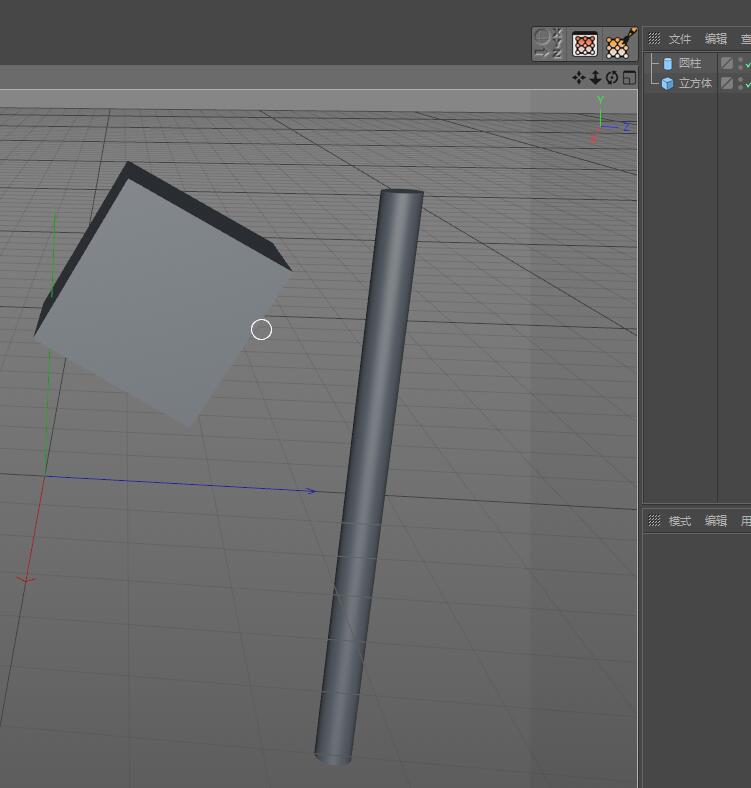This screenshot has height=788, width=751.
Task: Click the orbit rotate camera icon
Action: pos(612,78)
